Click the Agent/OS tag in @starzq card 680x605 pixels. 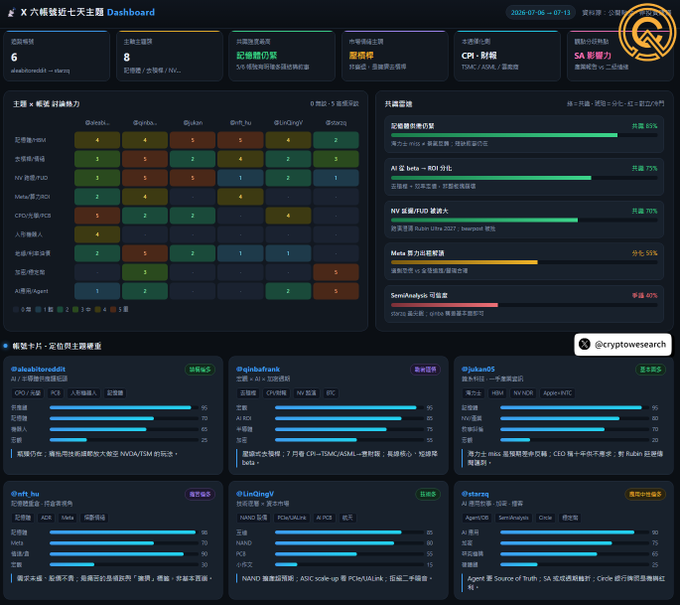(477, 517)
